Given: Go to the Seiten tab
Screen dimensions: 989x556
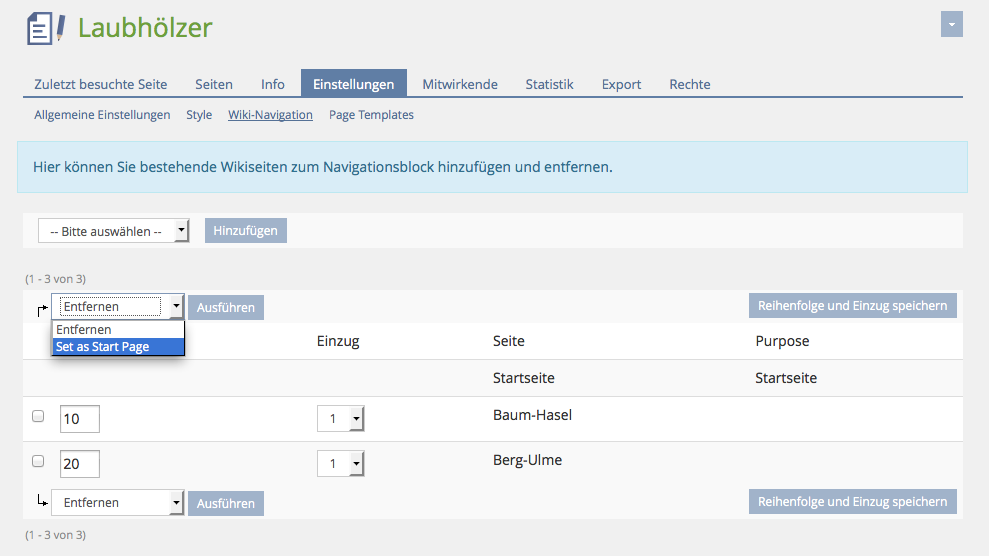Looking at the screenshot, I should 214,84.
